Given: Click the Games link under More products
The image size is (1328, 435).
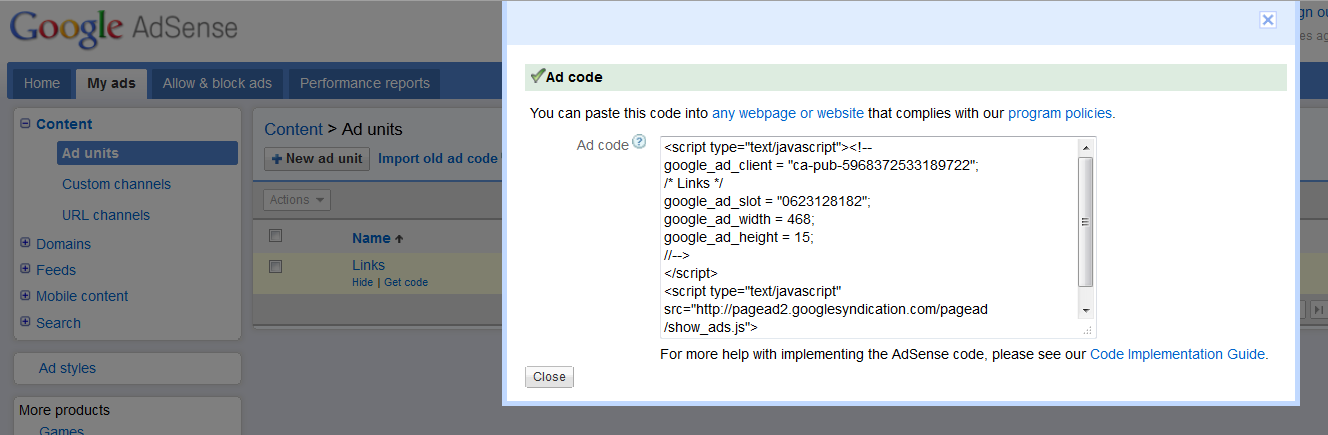Looking at the screenshot, I should [60, 430].
